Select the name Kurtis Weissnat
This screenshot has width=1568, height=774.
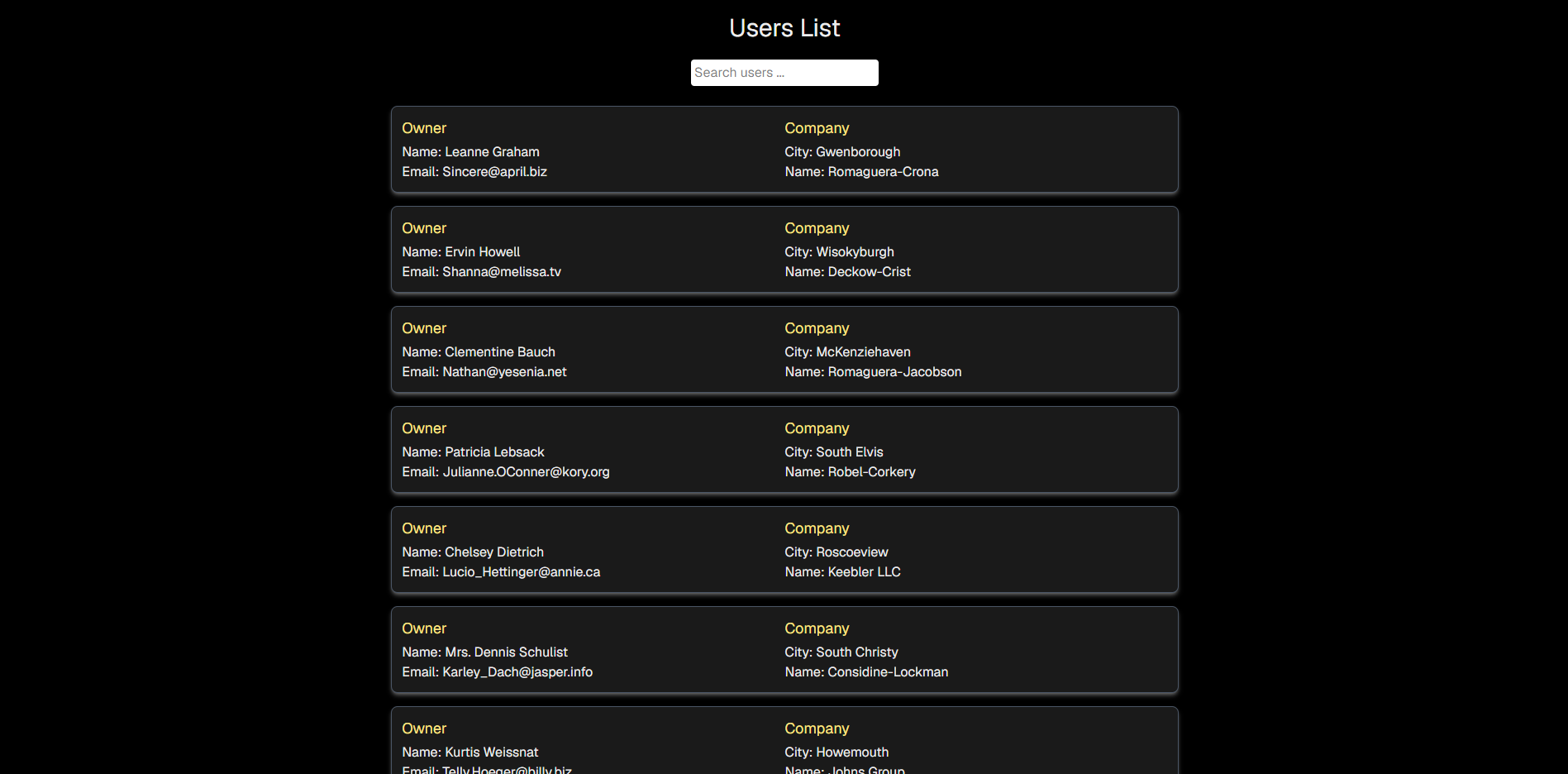(491, 752)
